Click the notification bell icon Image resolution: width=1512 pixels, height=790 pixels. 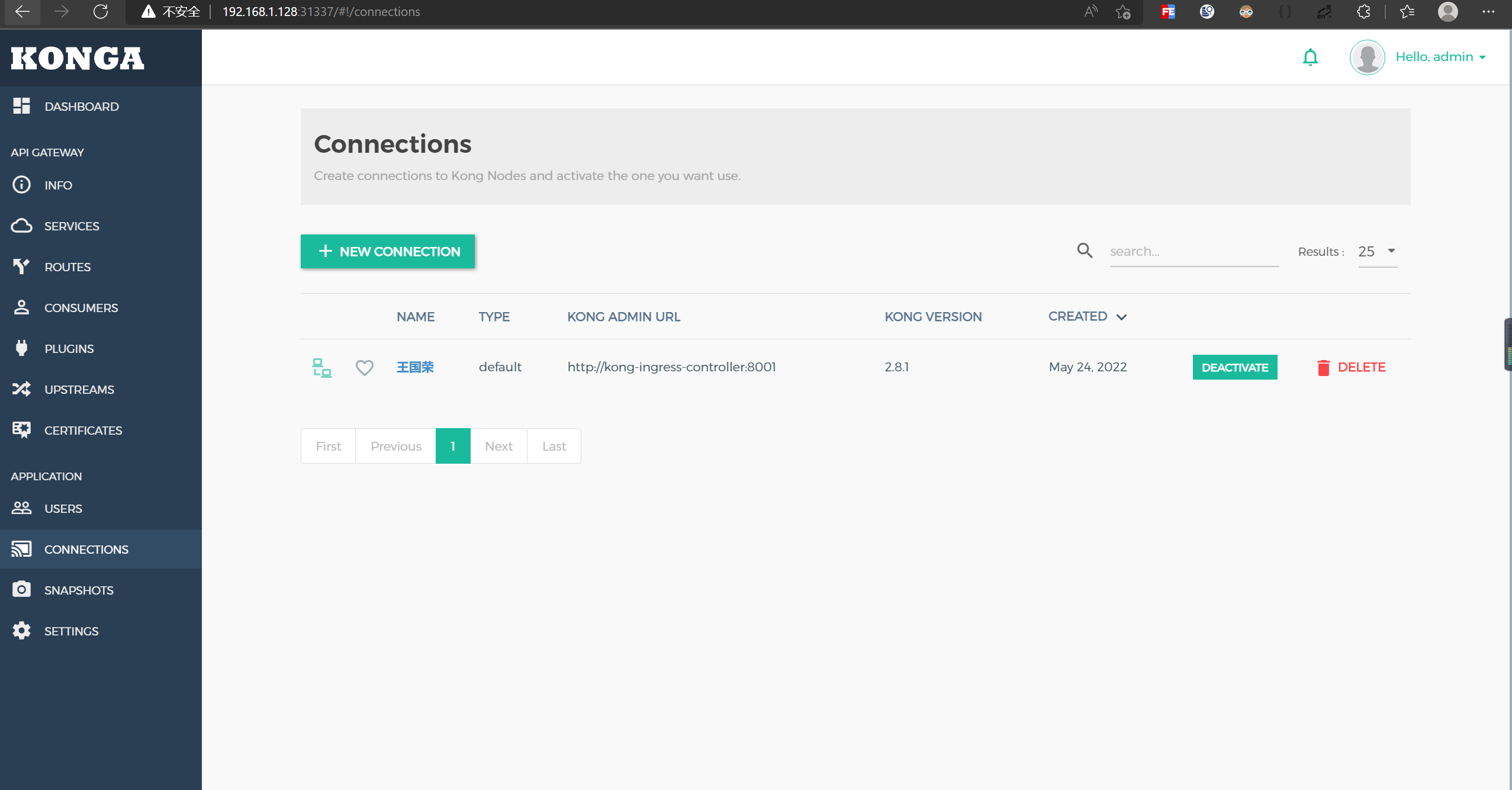[1310, 57]
